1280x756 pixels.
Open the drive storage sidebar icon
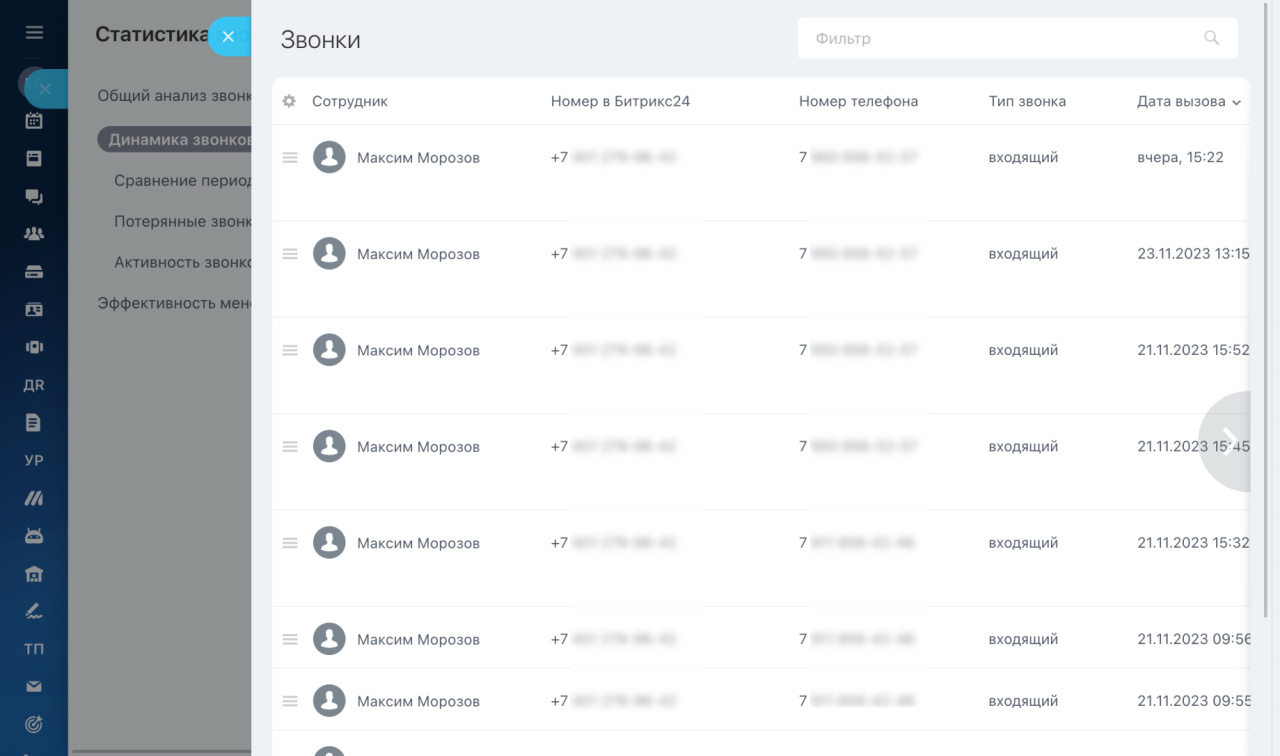(x=34, y=272)
